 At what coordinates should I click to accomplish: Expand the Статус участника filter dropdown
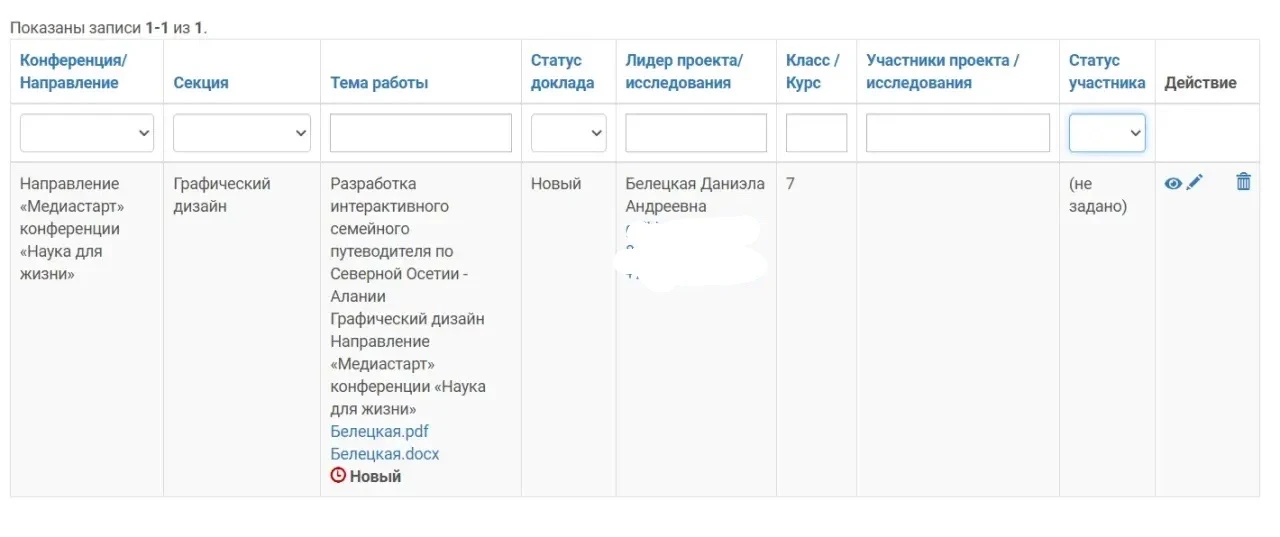click(x=1107, y=133)
